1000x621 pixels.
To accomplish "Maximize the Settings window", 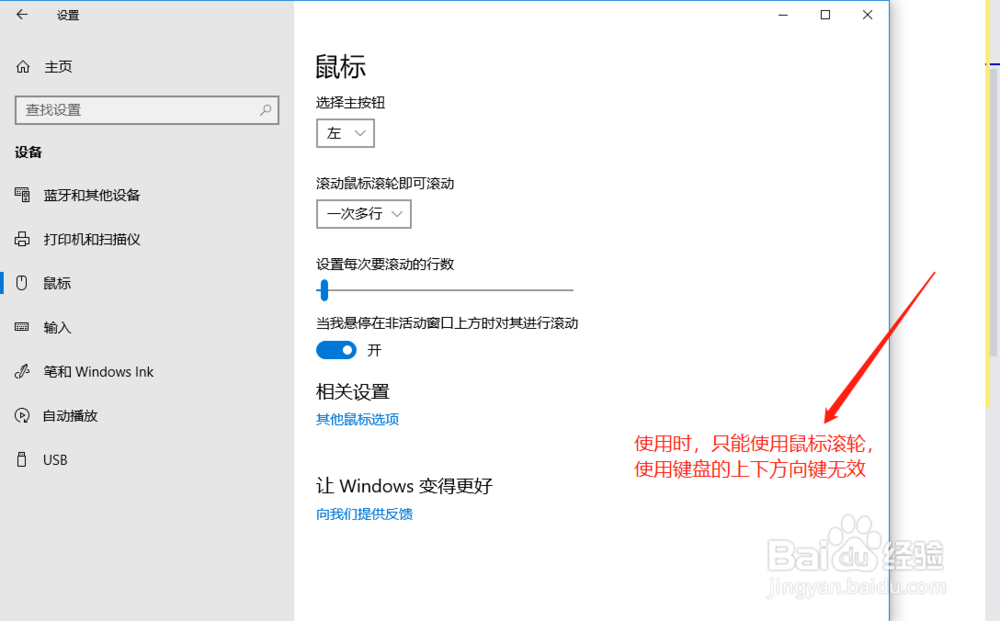I will coord(825,15).
